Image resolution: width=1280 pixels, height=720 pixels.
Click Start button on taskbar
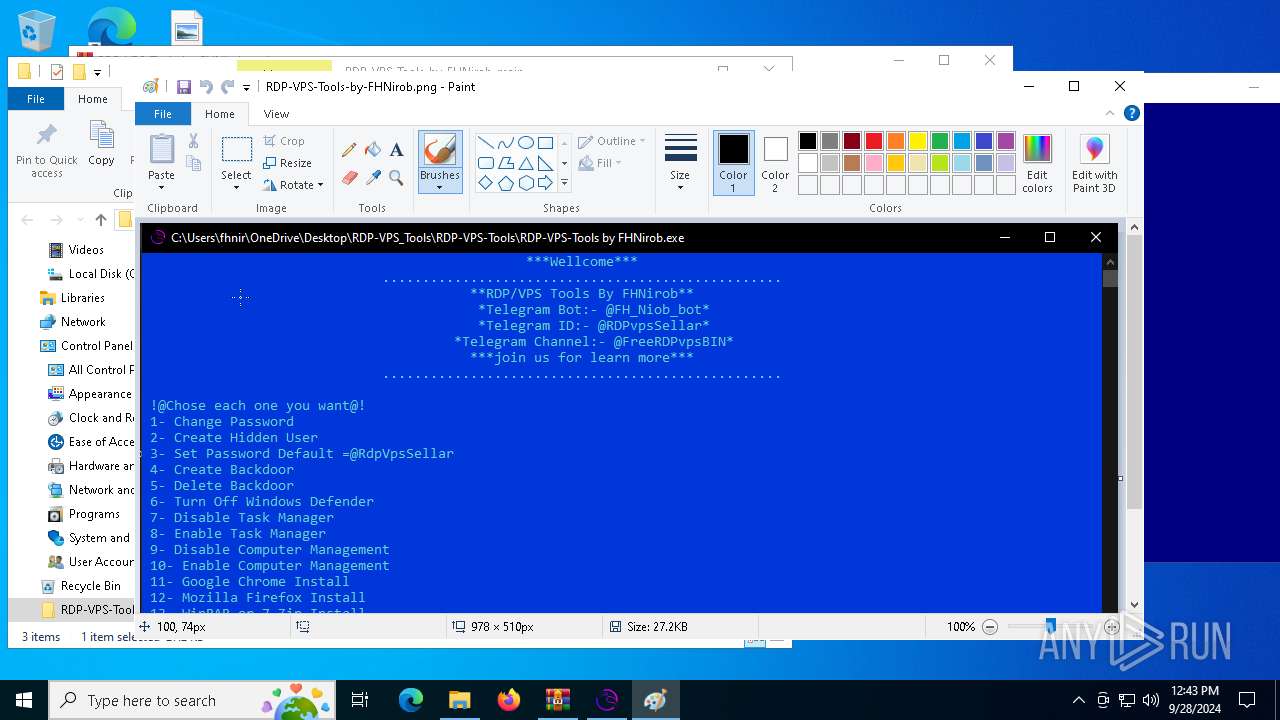point(24,700)
